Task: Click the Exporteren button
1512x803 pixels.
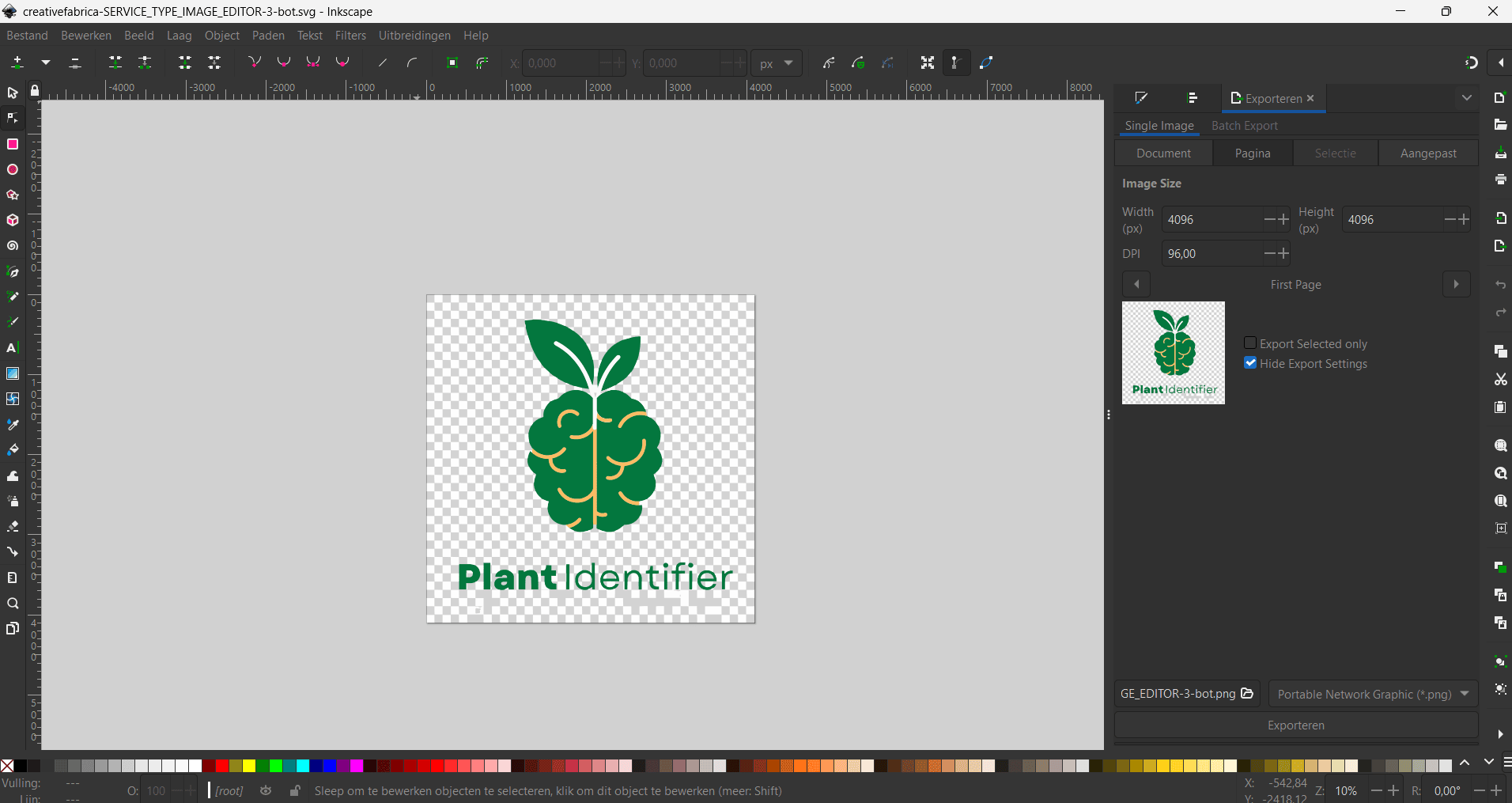Action: click(1296, 725)
